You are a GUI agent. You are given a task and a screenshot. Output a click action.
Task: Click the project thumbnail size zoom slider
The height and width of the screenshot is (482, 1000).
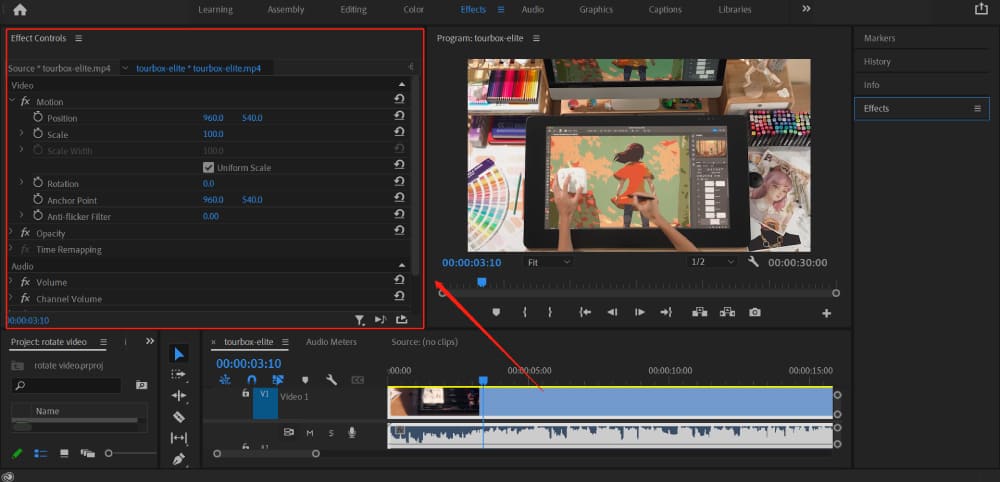109,454
